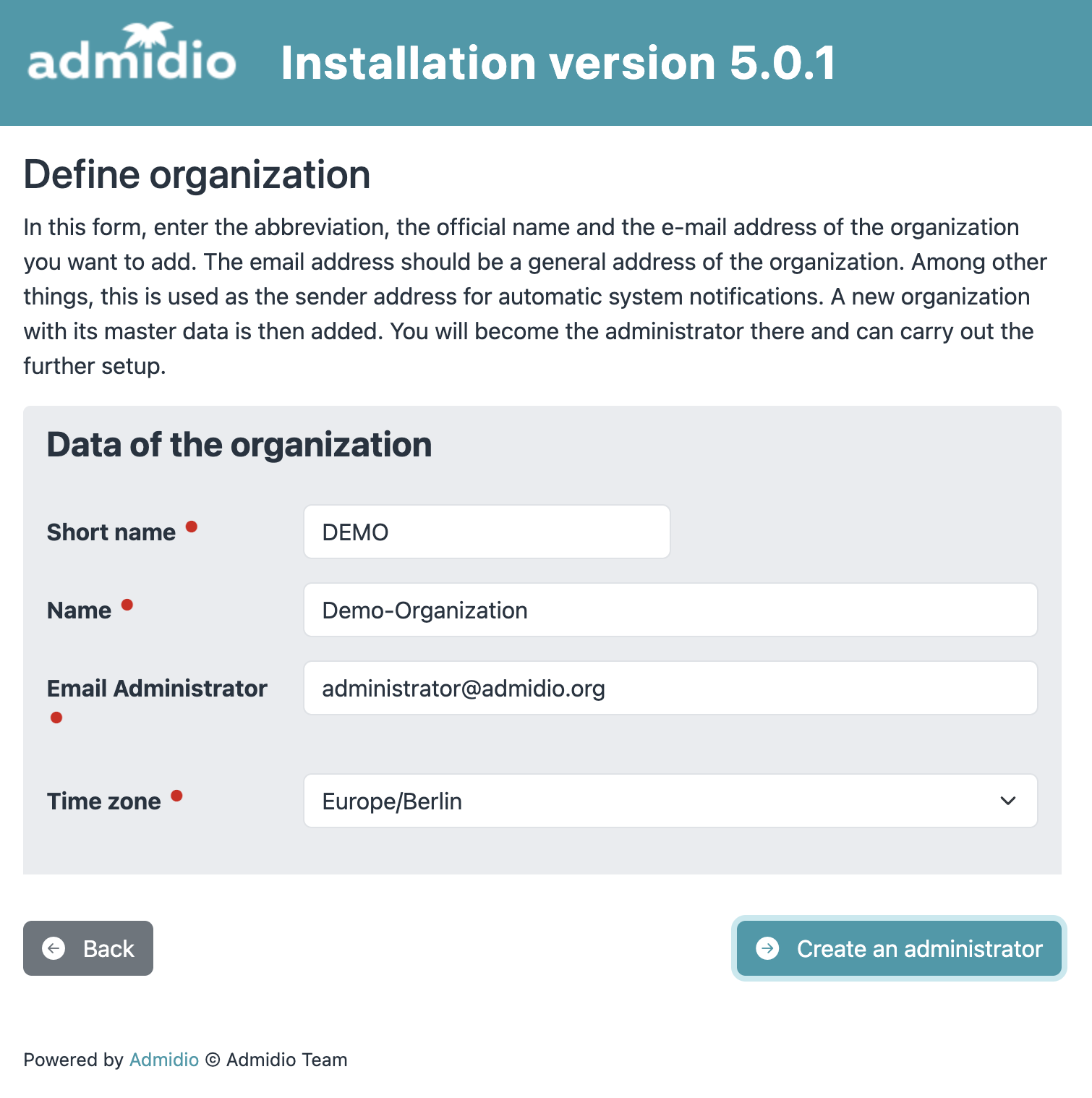
Task: Click the Installation version 5.0.1 title
Action: pyautogui.click(x=558, y=63)
